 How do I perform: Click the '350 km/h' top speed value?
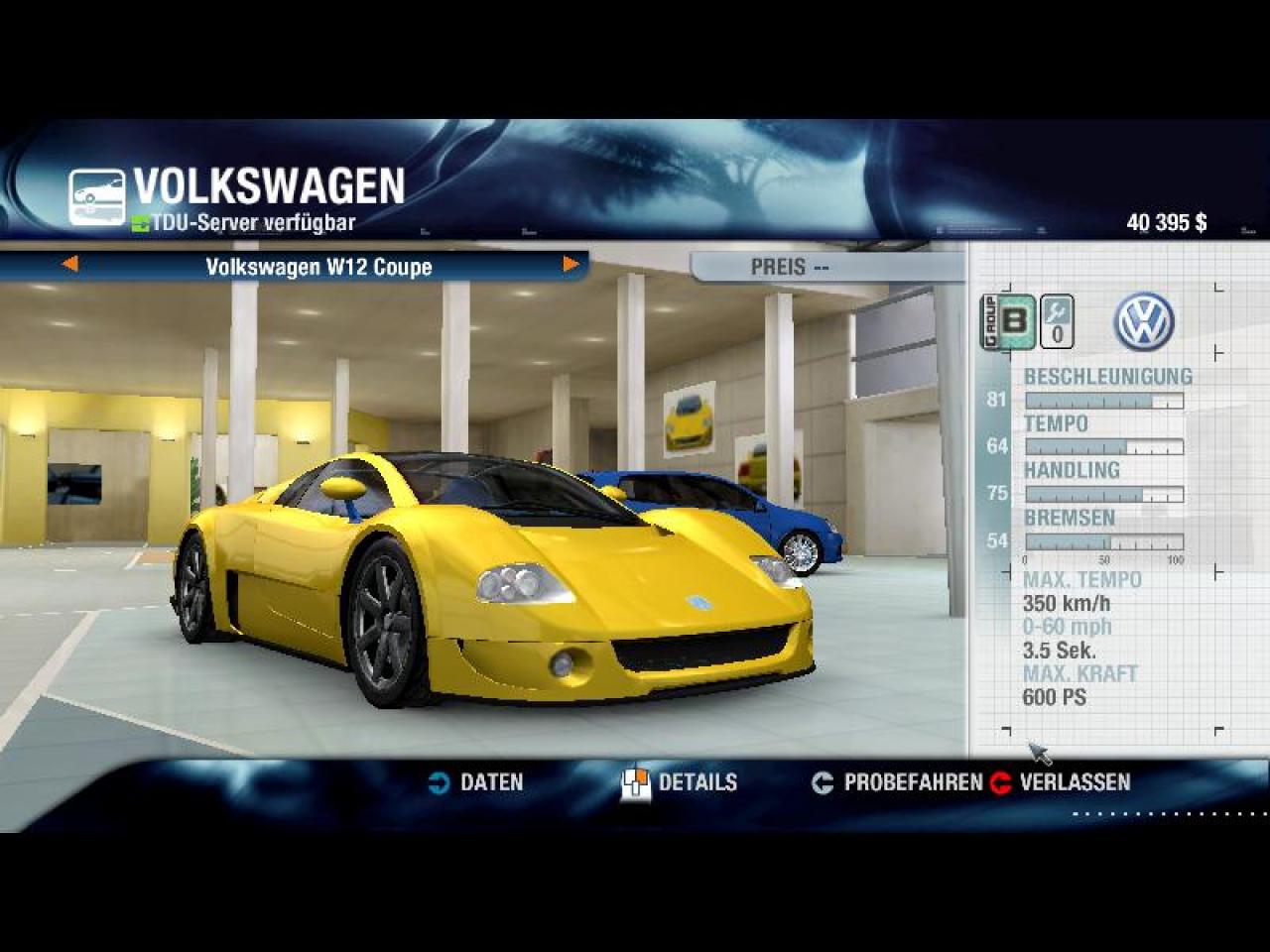[x=1067, y=603]
